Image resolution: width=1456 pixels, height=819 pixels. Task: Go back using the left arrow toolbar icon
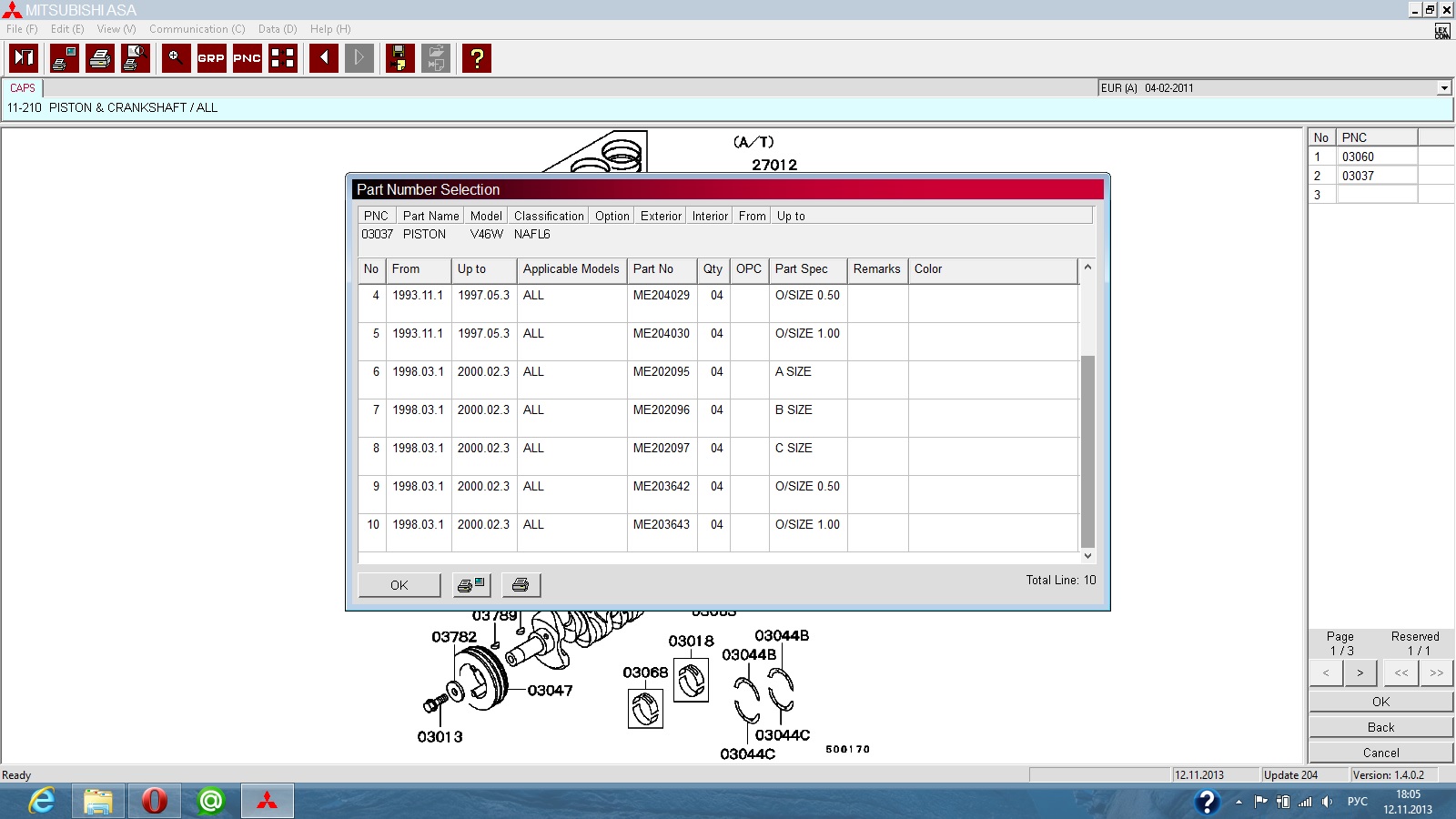point(324,58)
